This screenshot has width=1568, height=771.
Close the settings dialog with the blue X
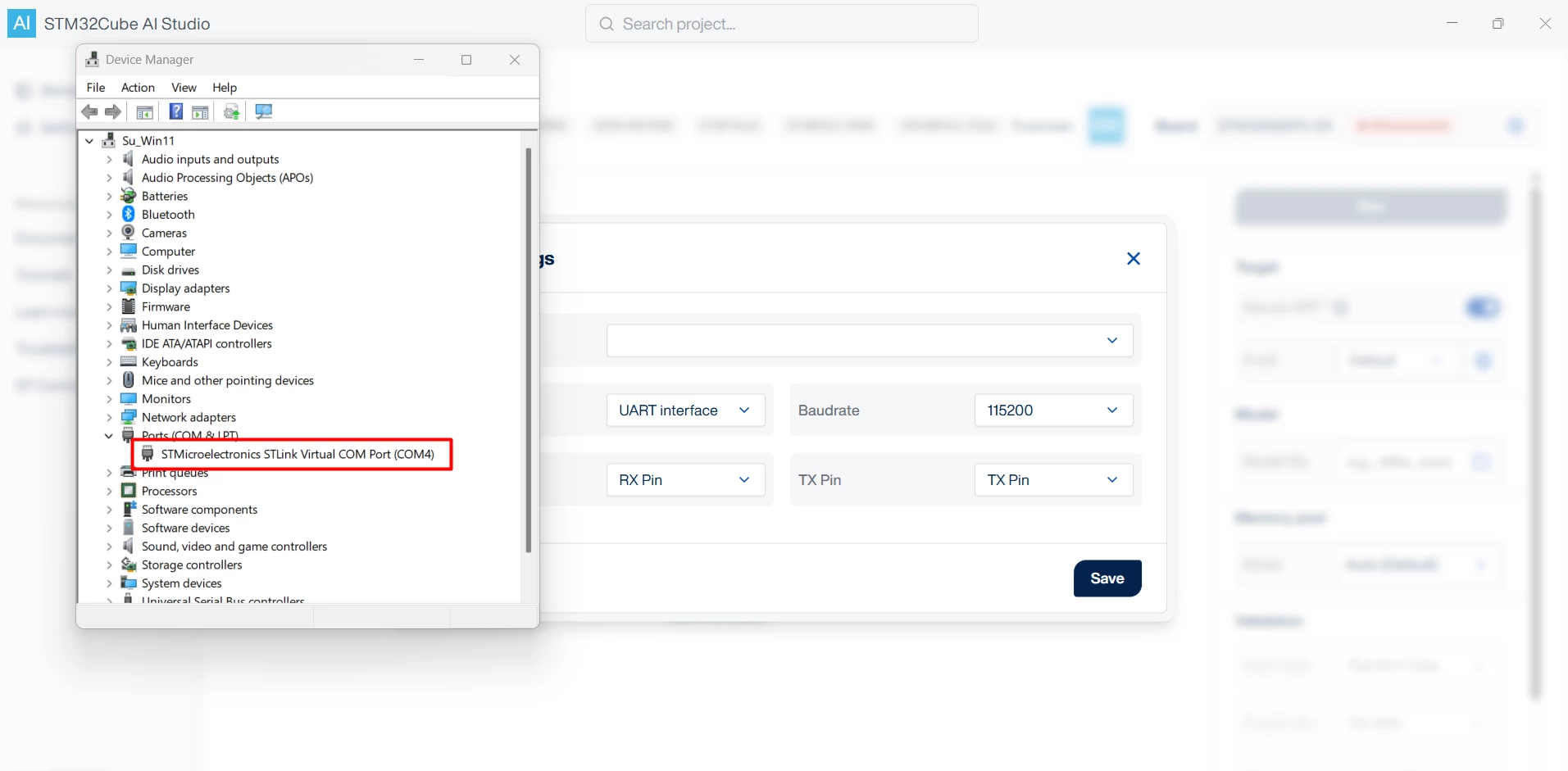[1134, 259]
